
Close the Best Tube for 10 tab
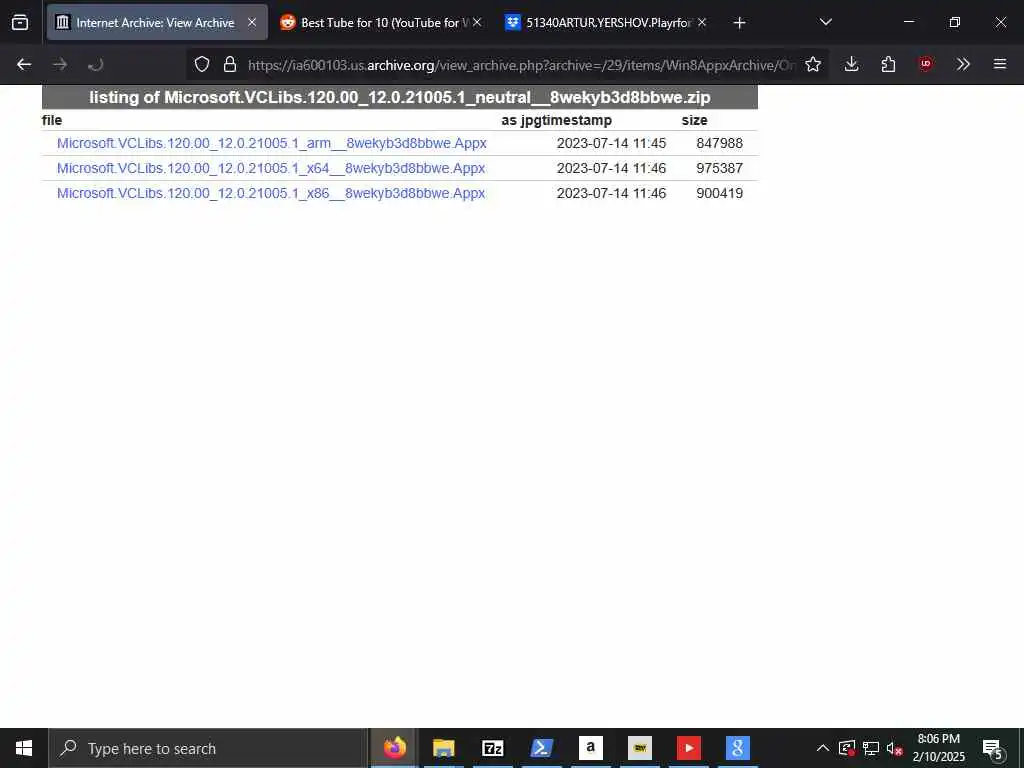477,23
